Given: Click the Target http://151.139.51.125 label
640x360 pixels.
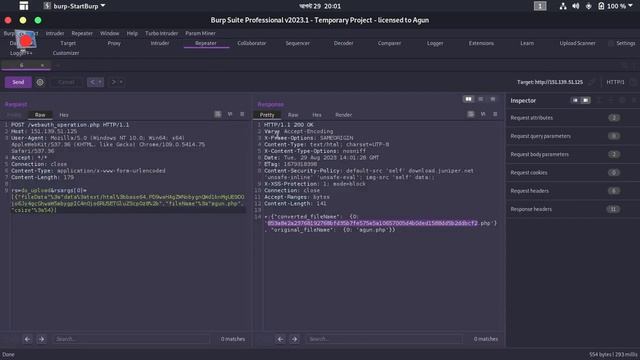Looking at the screenshot, I should (550, 82).
